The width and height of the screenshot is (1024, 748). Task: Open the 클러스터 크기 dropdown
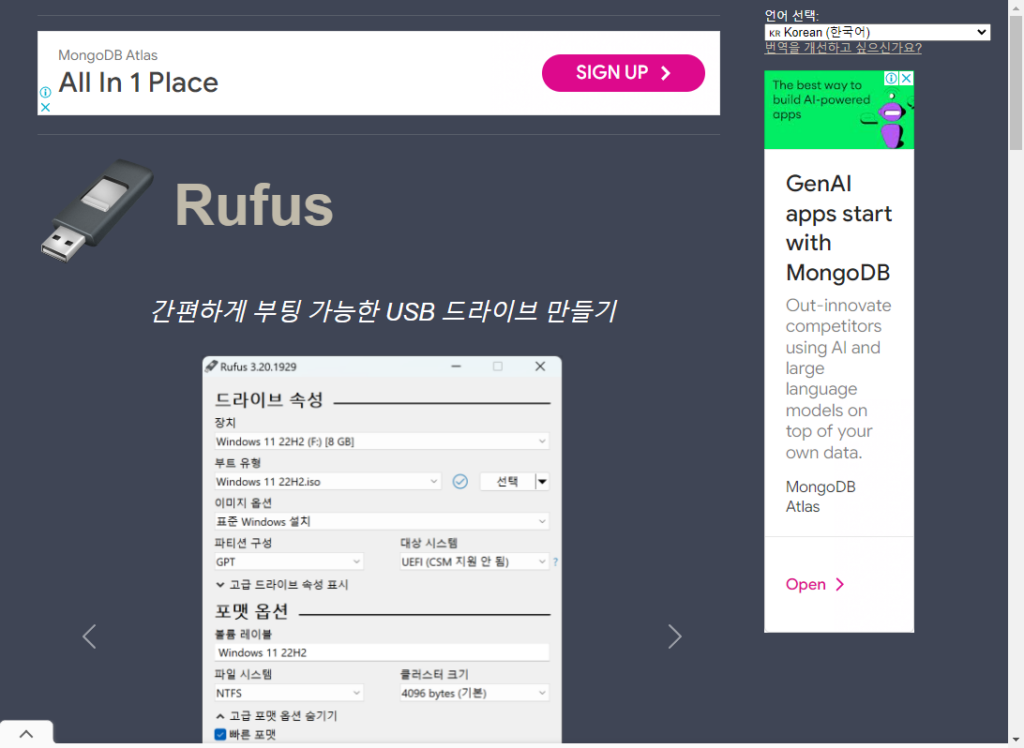pyautogui.click(x=474, y=692)
